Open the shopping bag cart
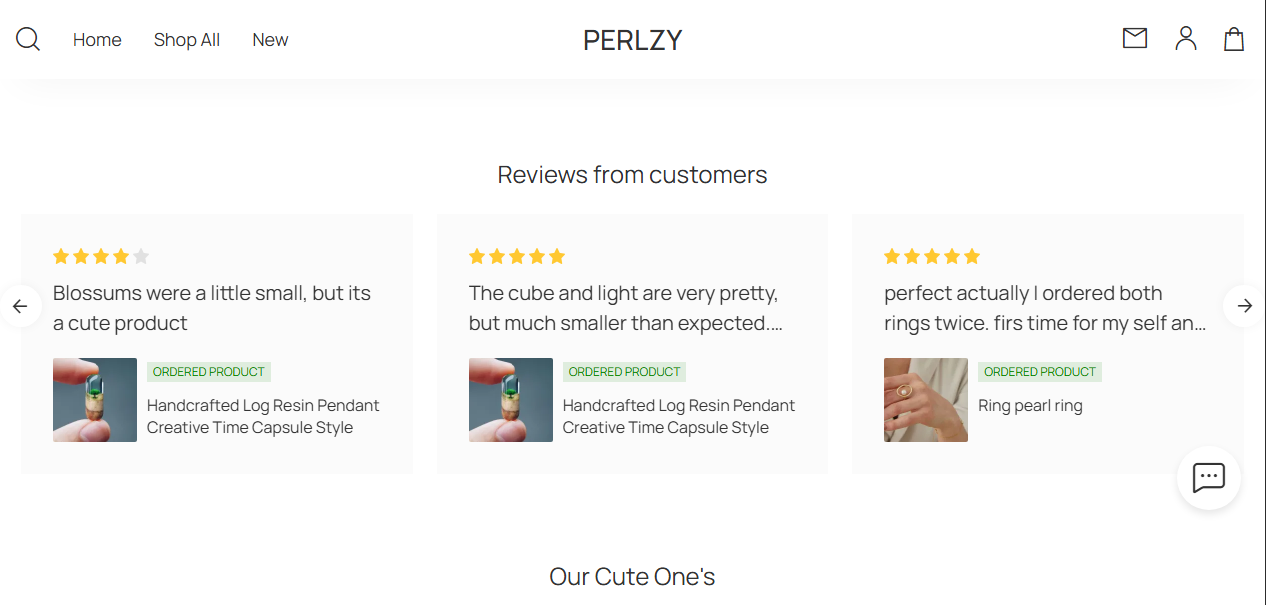The image size is (1266, 605). coord(1234,39)
